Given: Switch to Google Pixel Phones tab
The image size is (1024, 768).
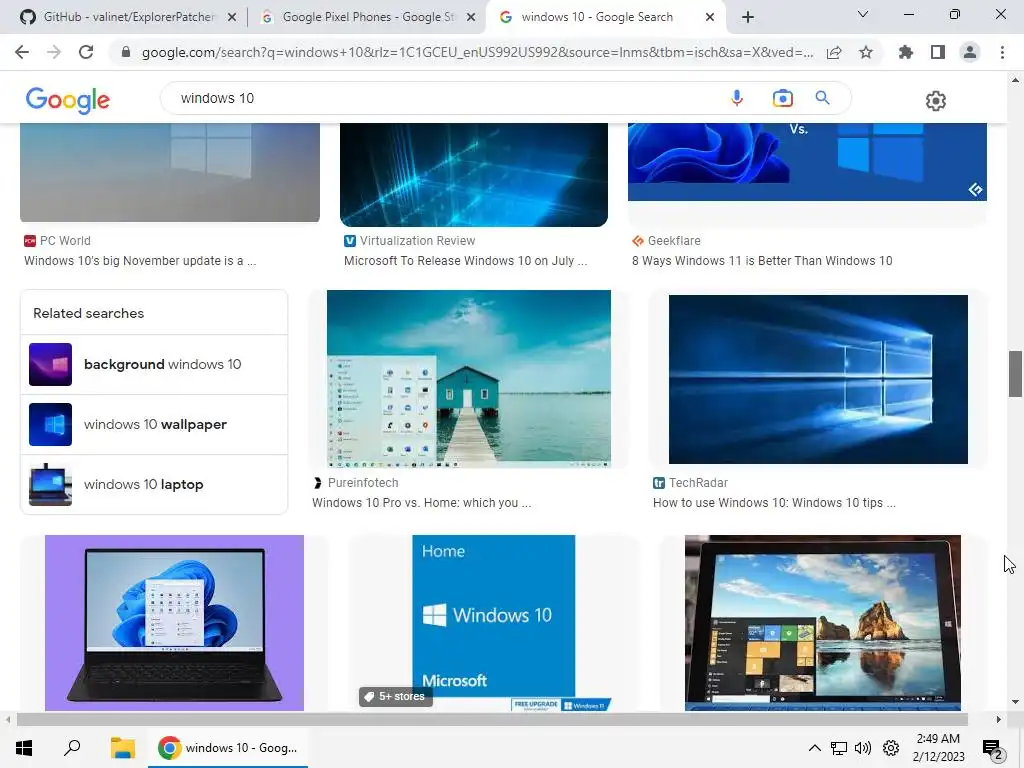Looking at the screenshot, I should click(368, 17).
